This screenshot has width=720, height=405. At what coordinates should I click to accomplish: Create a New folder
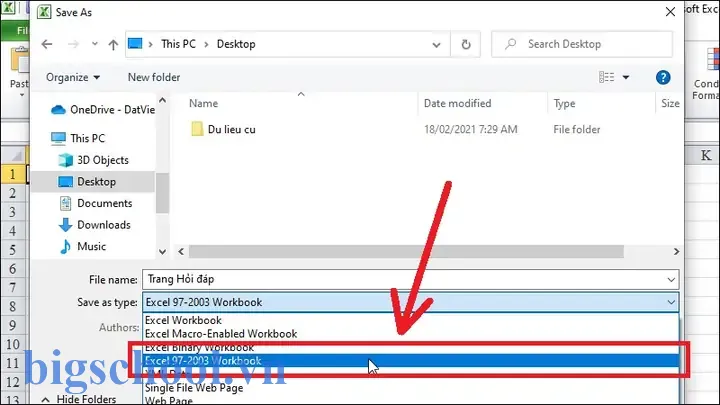(154, 77)
